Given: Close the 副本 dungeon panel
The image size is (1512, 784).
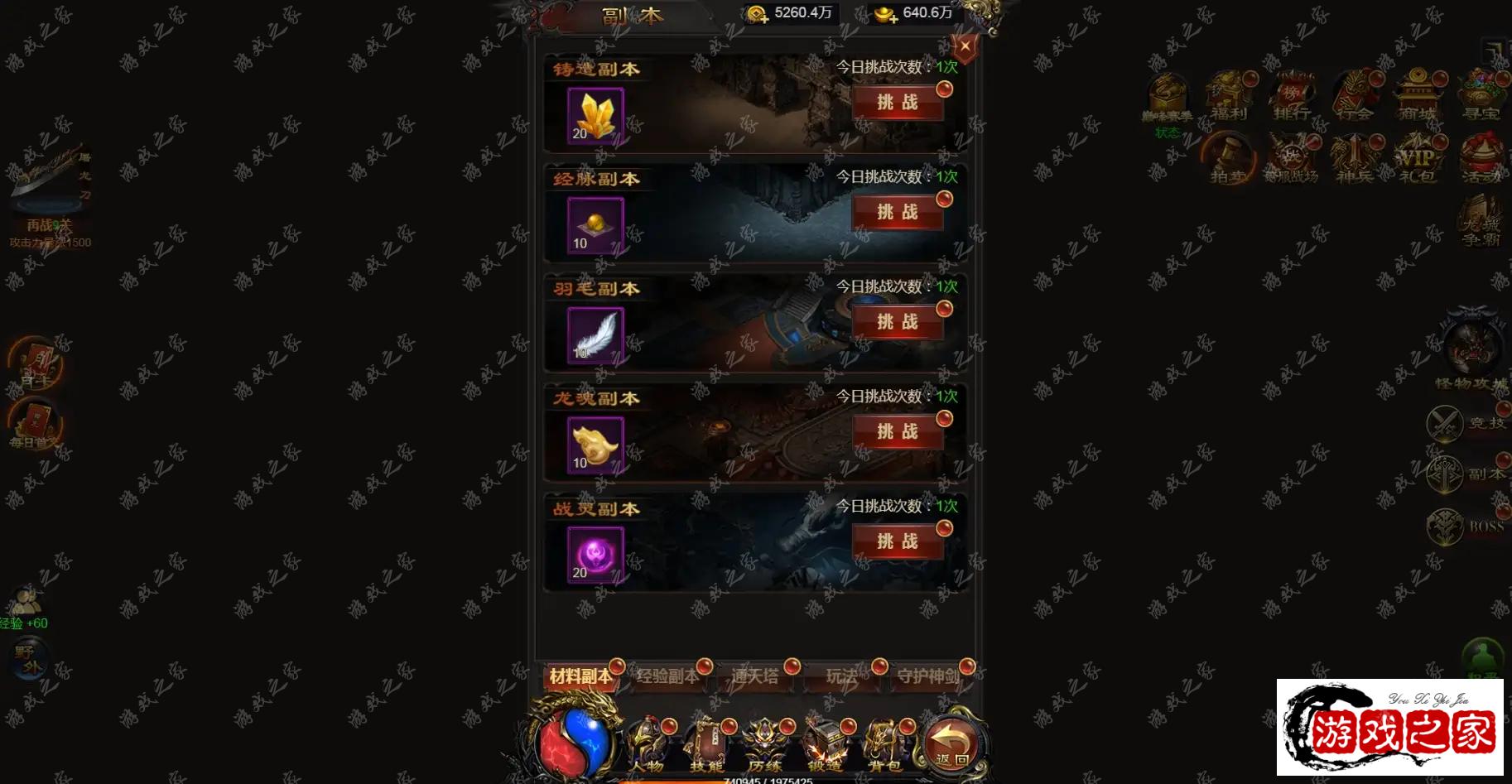Looking at the screenshot, I should tap(965, 46).
